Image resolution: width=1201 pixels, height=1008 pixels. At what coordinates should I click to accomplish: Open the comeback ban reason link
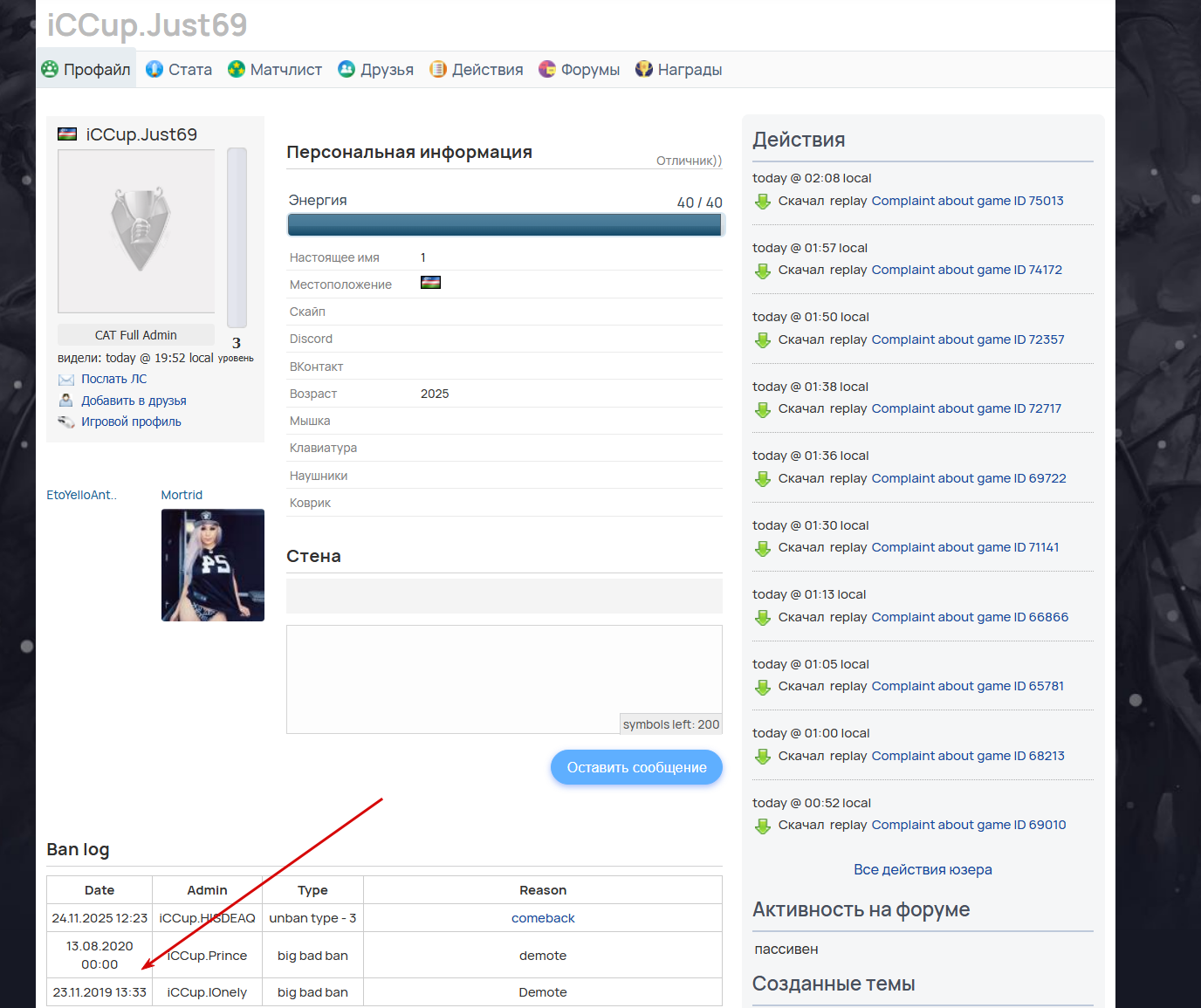pos(543,918)
